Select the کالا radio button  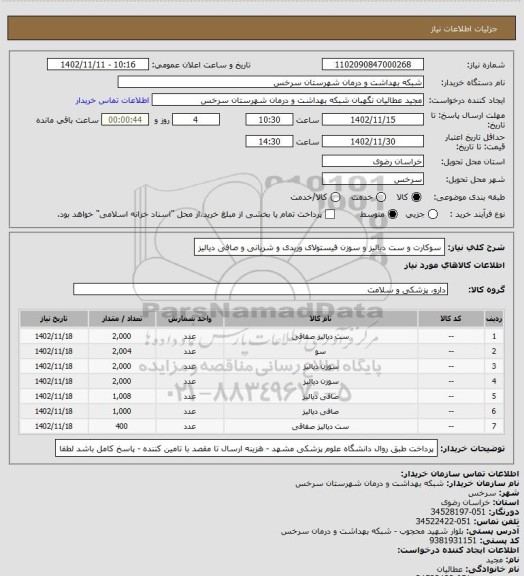coord(416,197)
